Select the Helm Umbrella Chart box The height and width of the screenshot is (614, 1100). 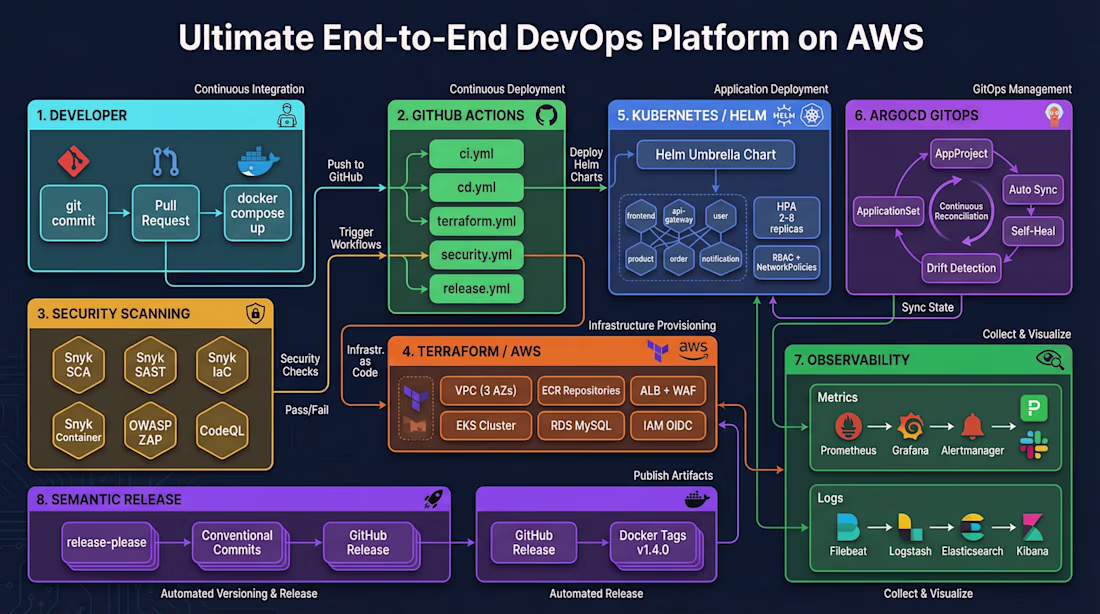(x=716, y=154)
